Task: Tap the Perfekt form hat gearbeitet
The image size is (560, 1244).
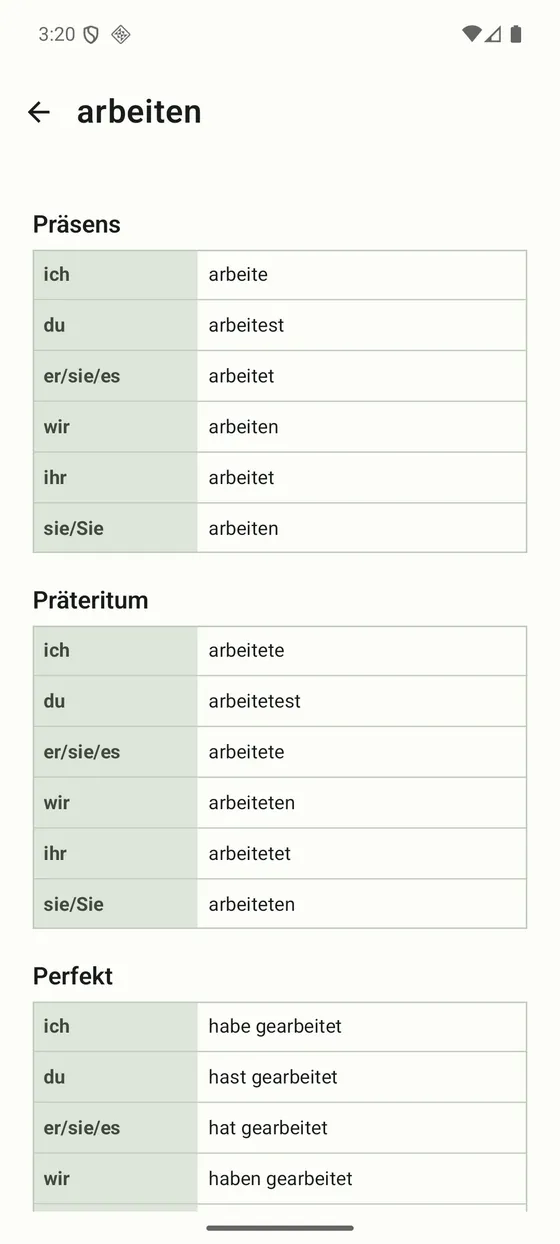Action: 268,1129
